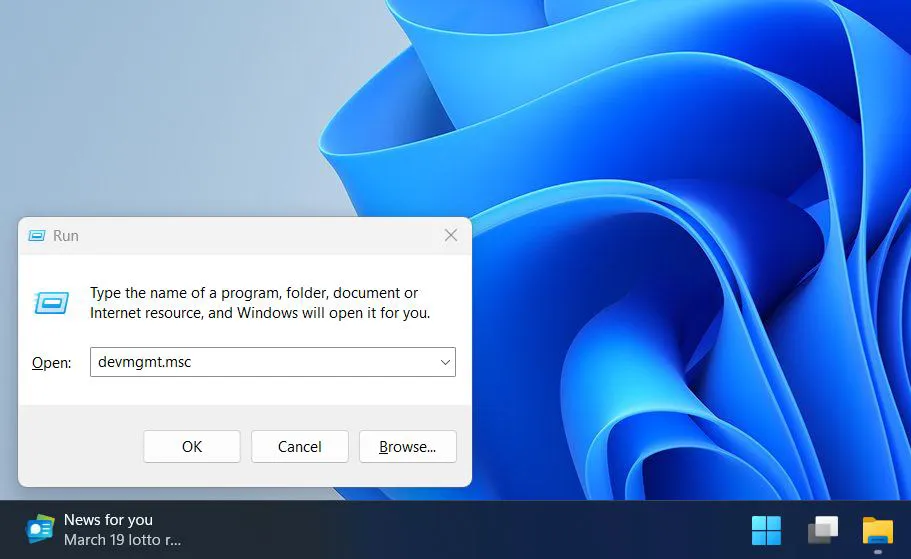Click the 'News for you' widget title

coord(108,519)
